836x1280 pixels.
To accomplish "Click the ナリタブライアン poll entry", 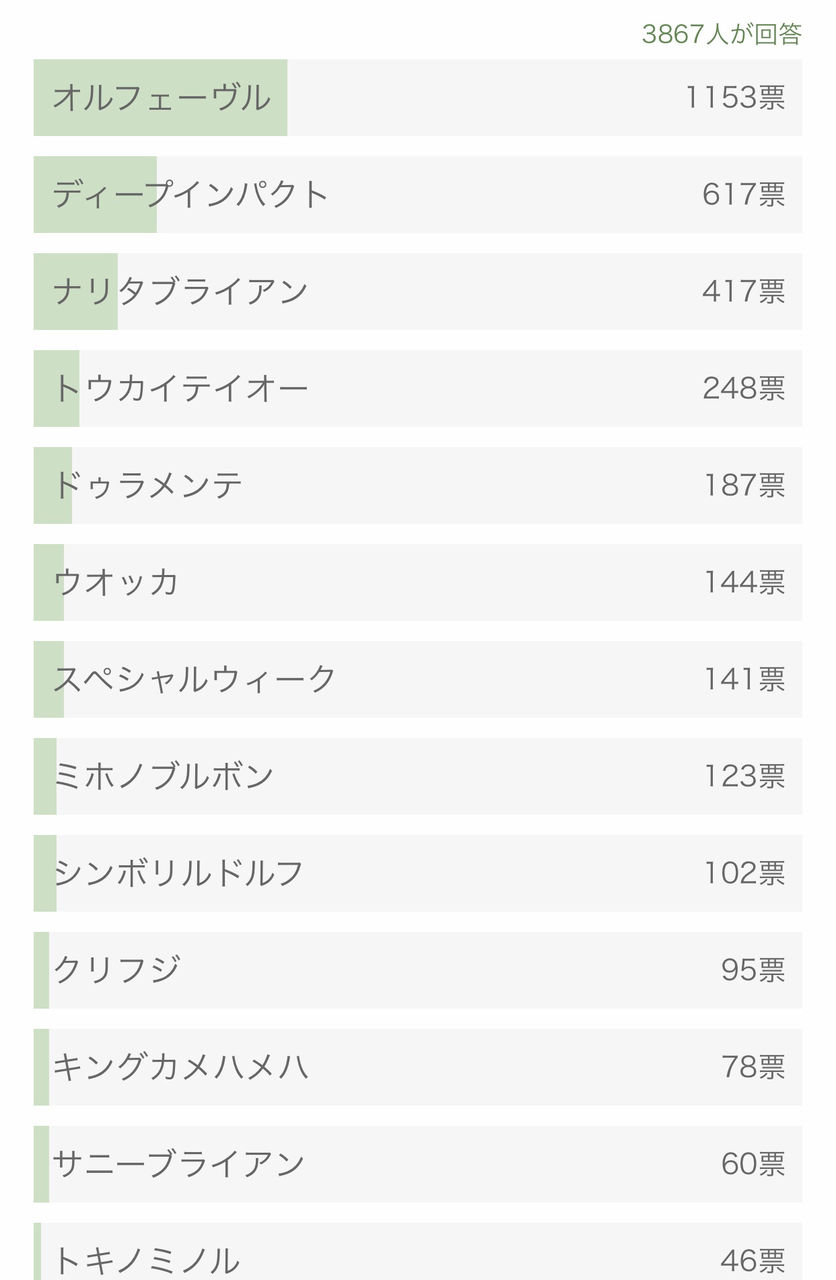I will pyautogui.click(x=418, y=291).
